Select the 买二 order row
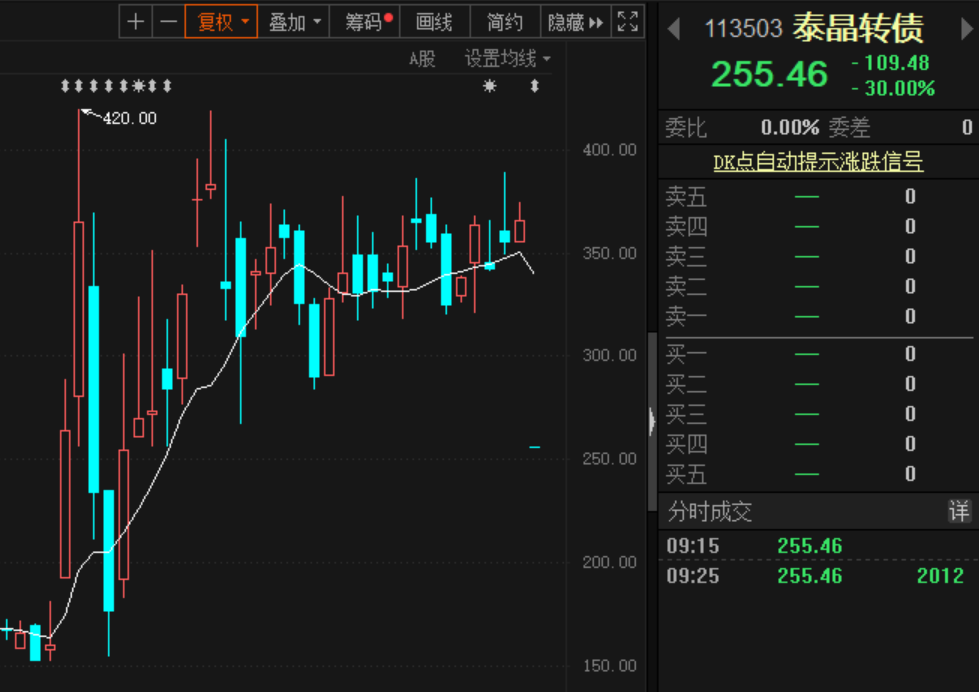The height and width of the screenshot is (692, 979). point(819,384)
